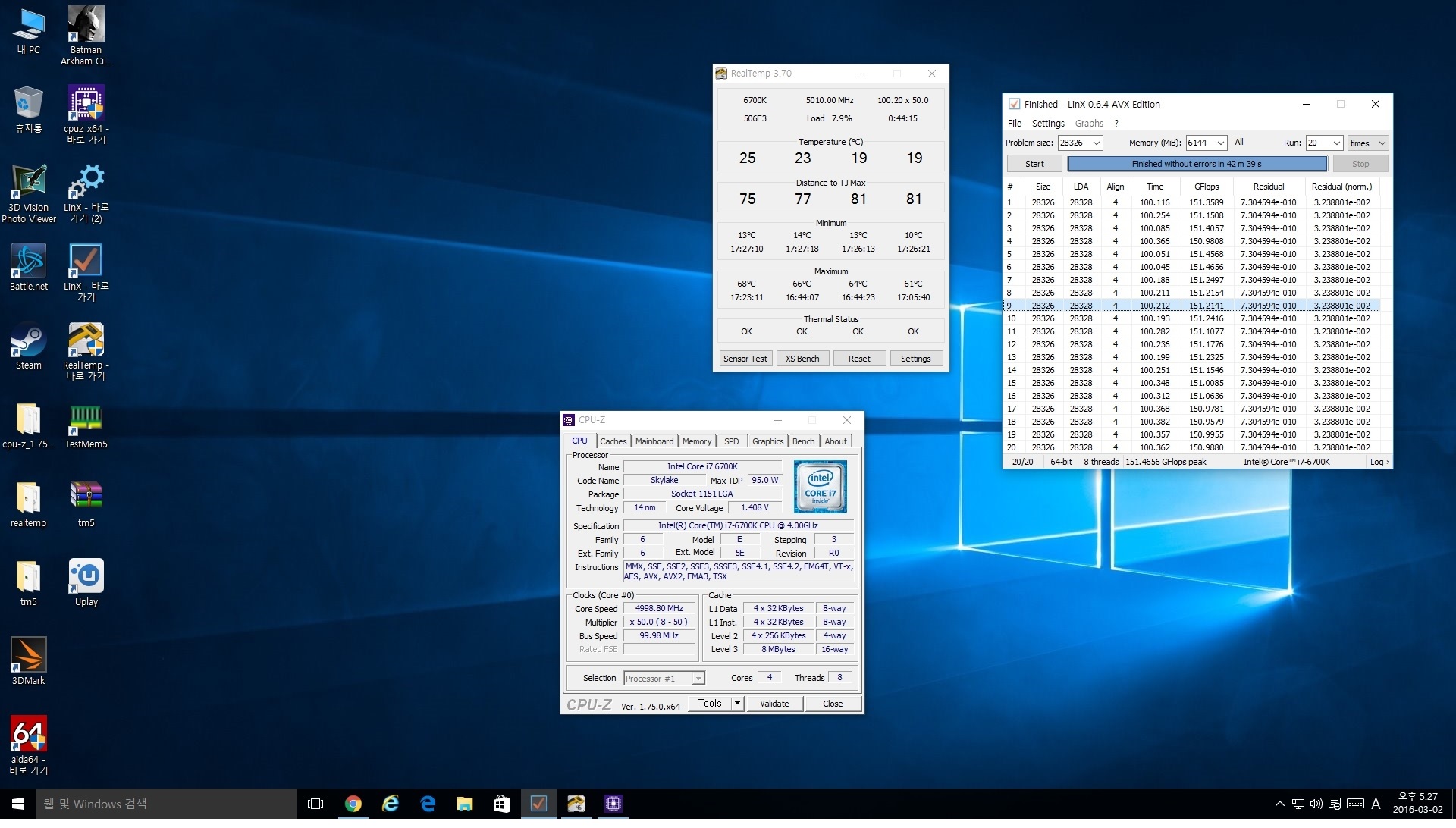Image resolution: width=1456 pixels, height=828 pixels.
Task: Open the LinX checkmark shortcut icon
Action: click(86, 272)
